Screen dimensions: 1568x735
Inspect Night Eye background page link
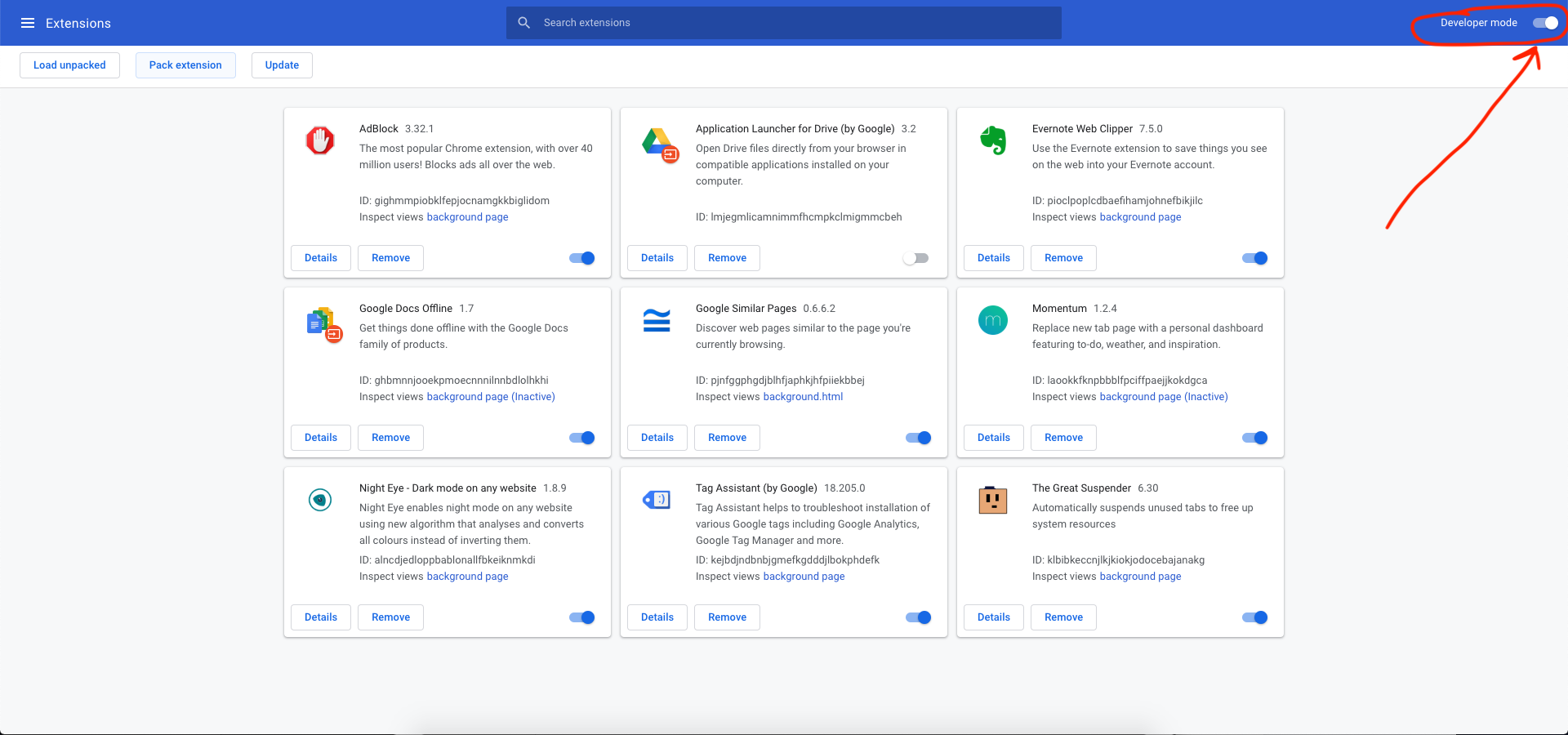click(467, 577)
